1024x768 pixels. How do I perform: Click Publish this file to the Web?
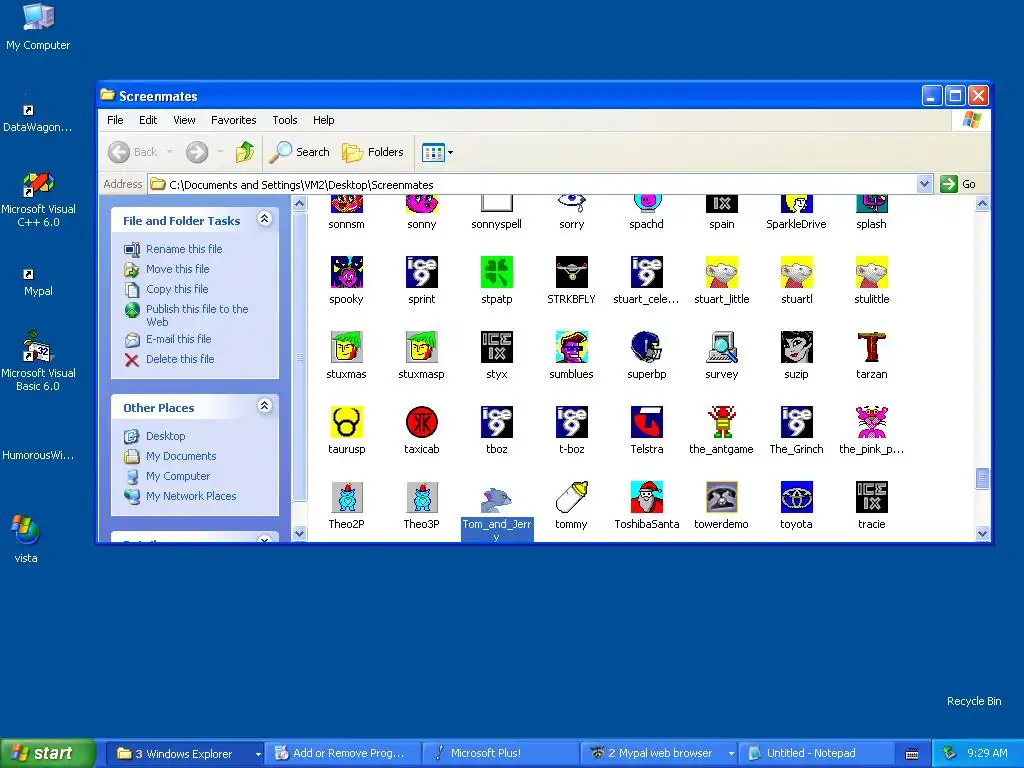197,315
